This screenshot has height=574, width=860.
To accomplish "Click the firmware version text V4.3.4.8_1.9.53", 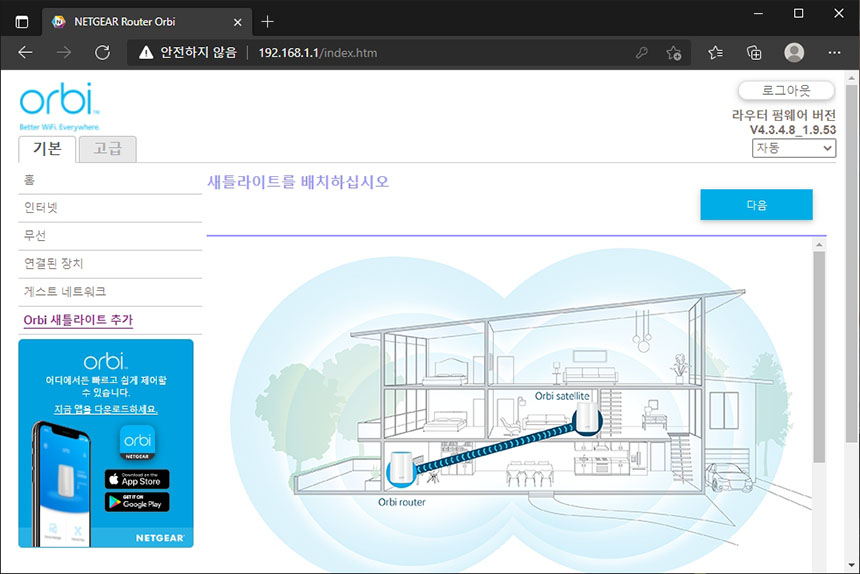I will [793, 130].
